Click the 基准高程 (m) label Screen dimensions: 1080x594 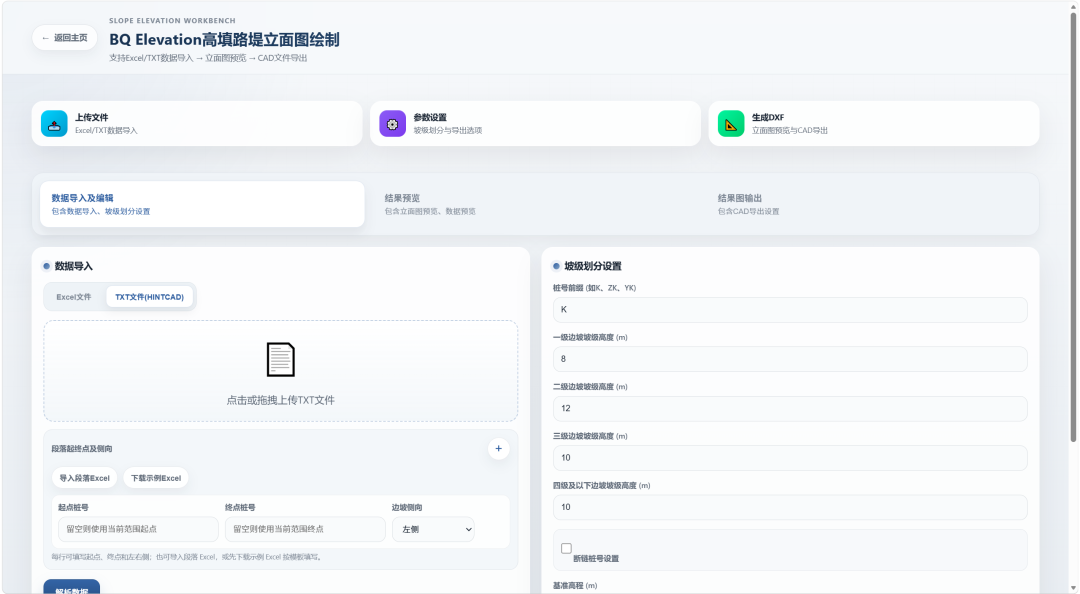pyautogui.click(x=575, y=586)
